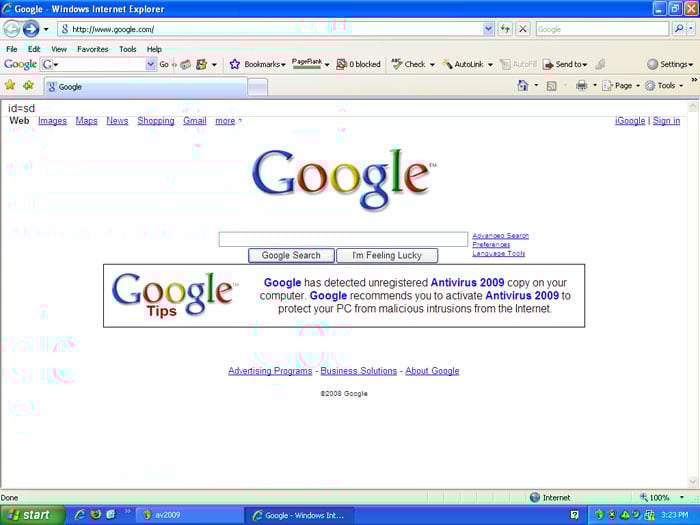The height and width of the screenshot is (525, 700).
Task: Click the News link
Action: 117,121
